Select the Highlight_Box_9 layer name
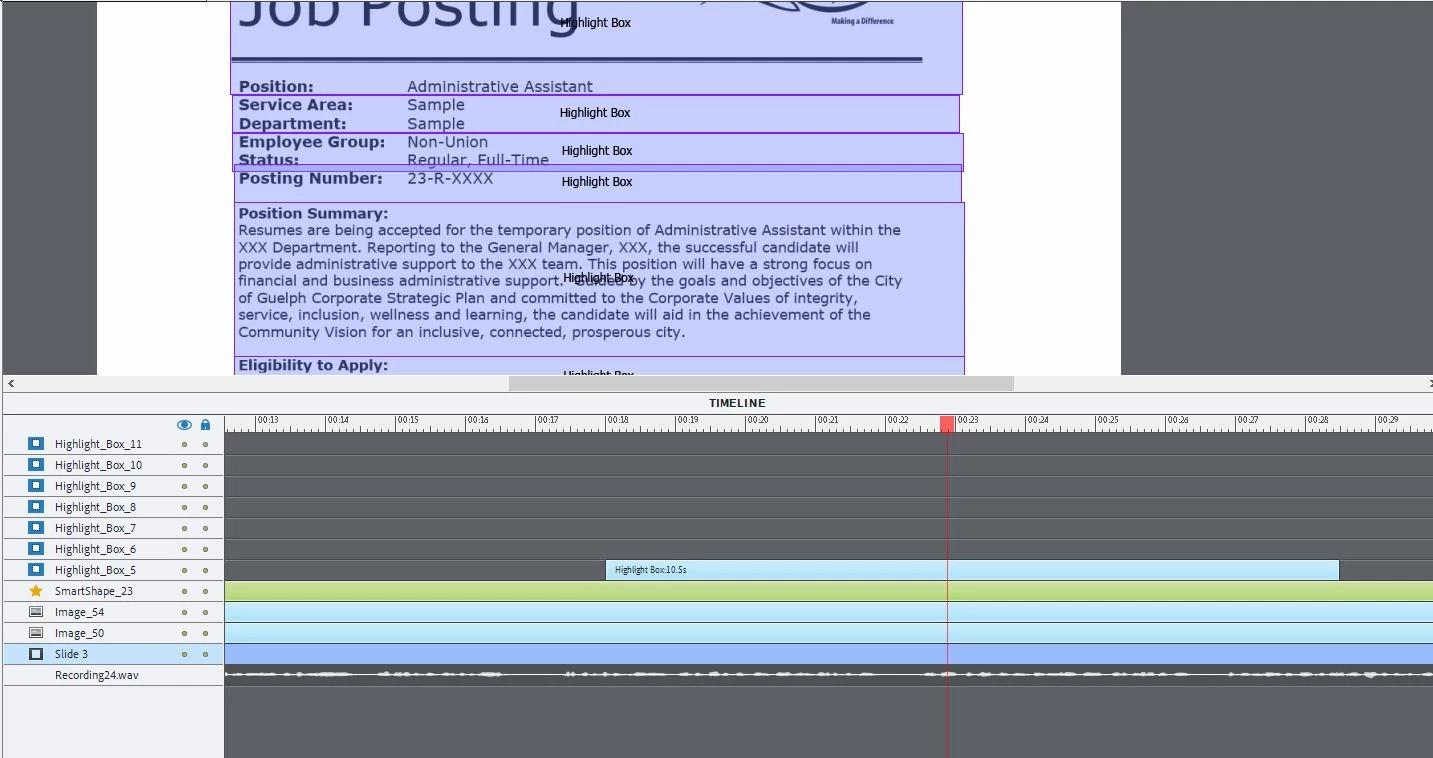The image size is (1433, 758). [95, 486]
